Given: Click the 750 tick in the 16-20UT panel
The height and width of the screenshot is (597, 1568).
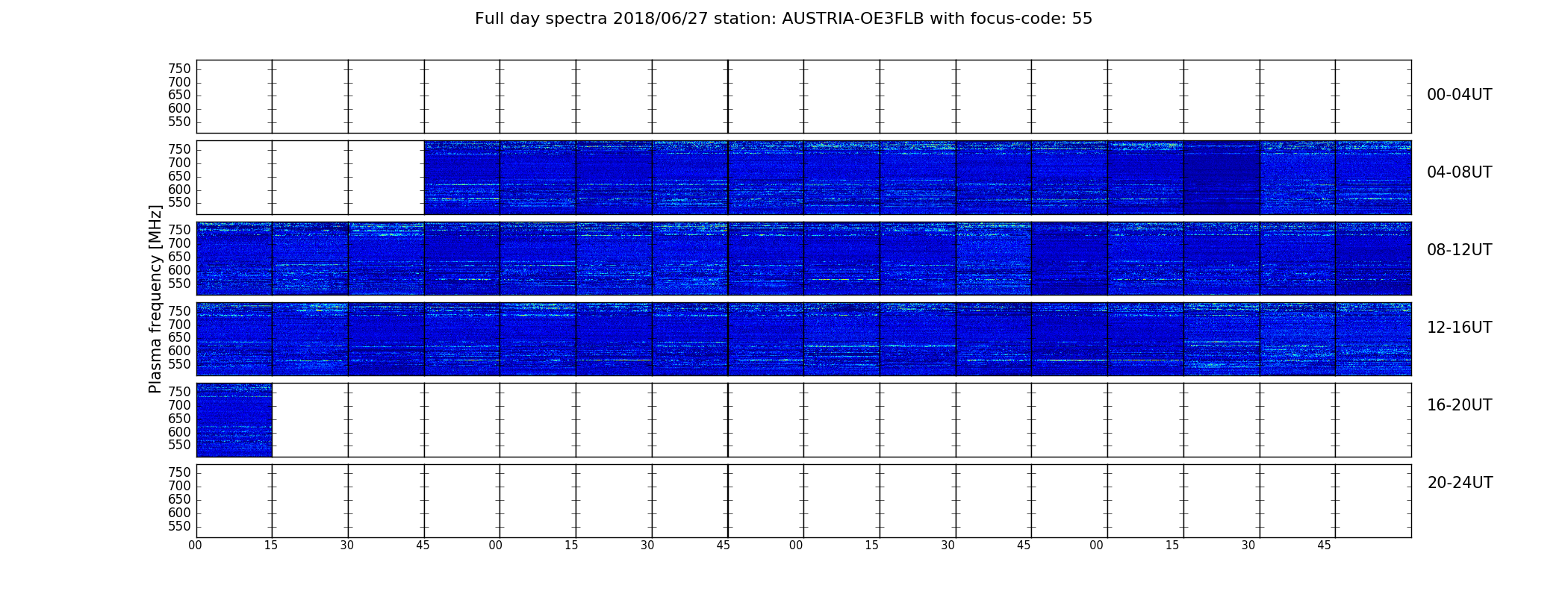Looking at the screenshot, I should [179, 391].
